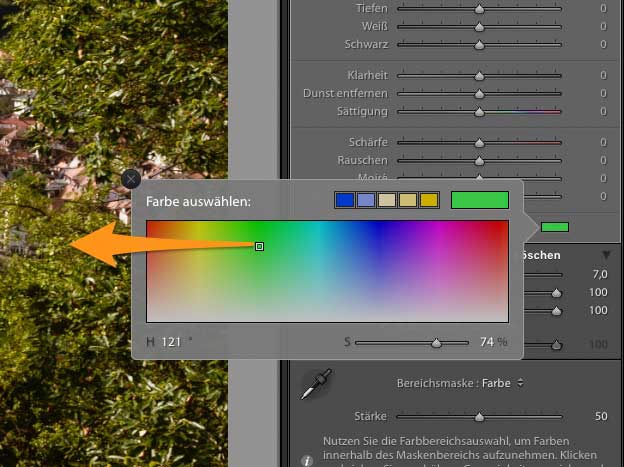Click the Klarheit value 0
The width and height of the screenshot is (624, 467).
tap(603, 75)
